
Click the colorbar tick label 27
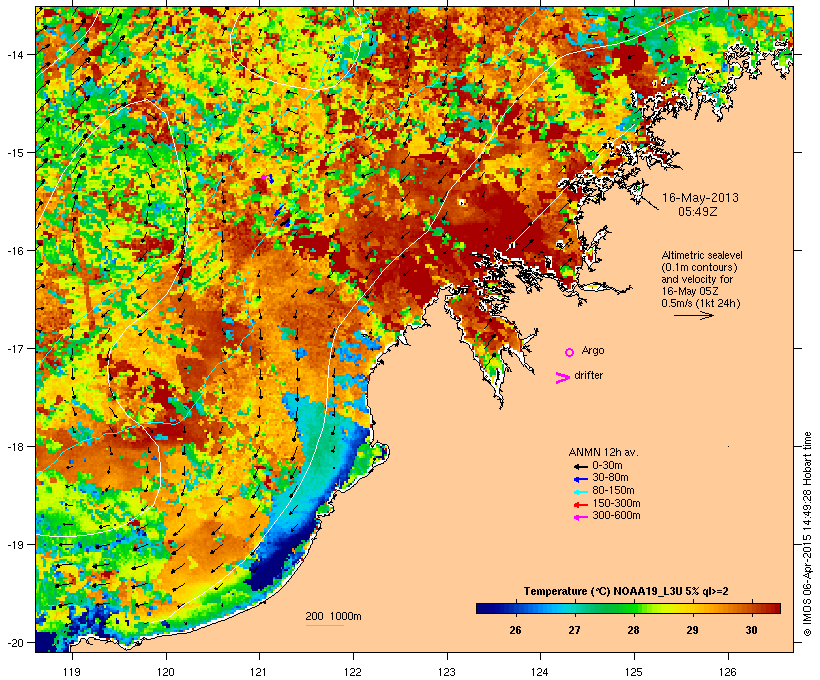click(x=574, y=630)
